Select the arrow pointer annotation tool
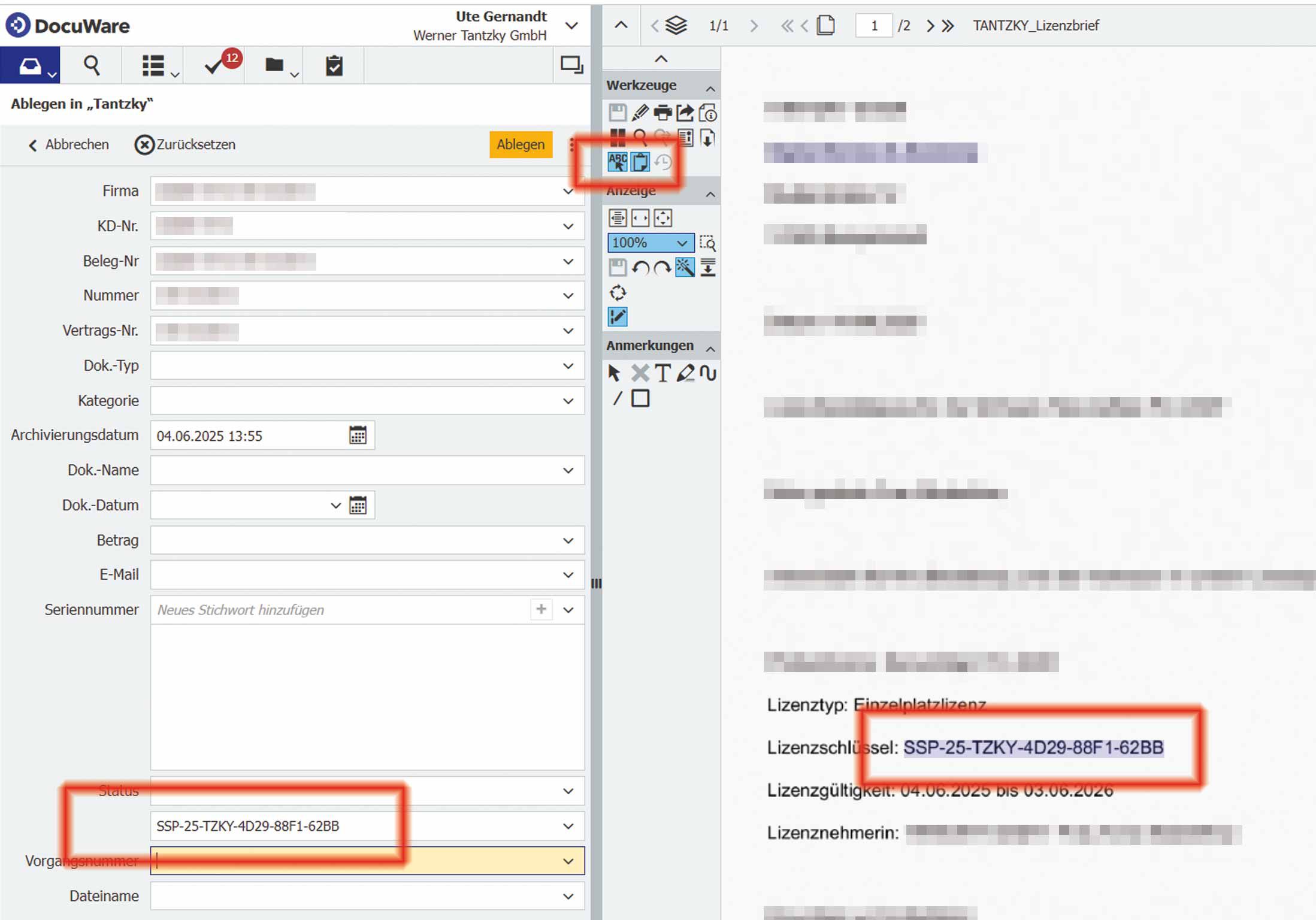This screenshot has width=1316, height=920. 614,373
